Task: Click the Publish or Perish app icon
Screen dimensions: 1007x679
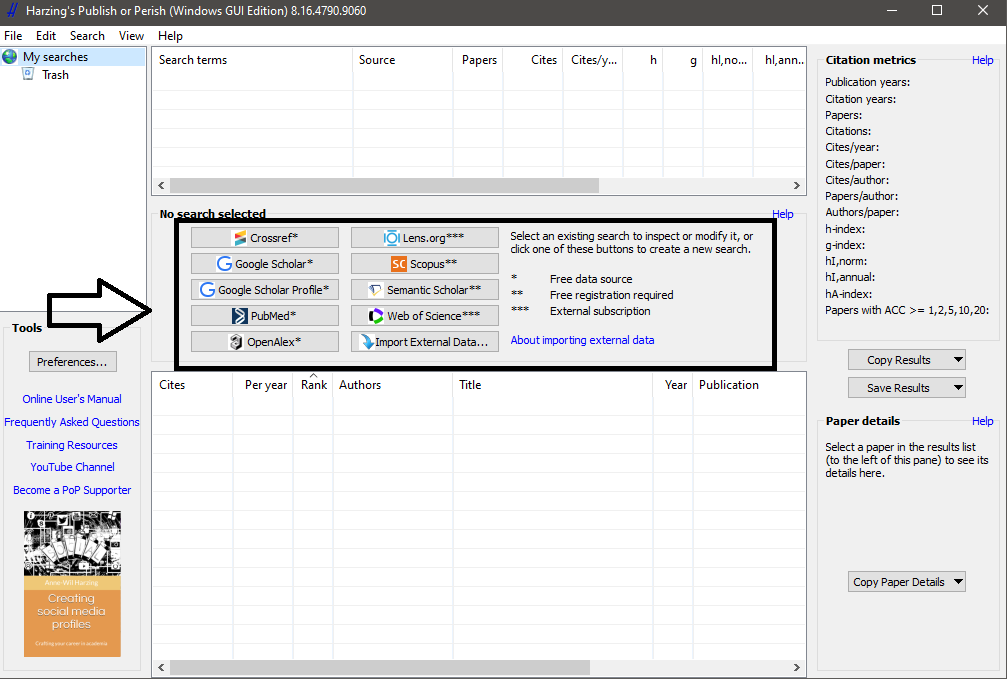Action: click(12, 11)
